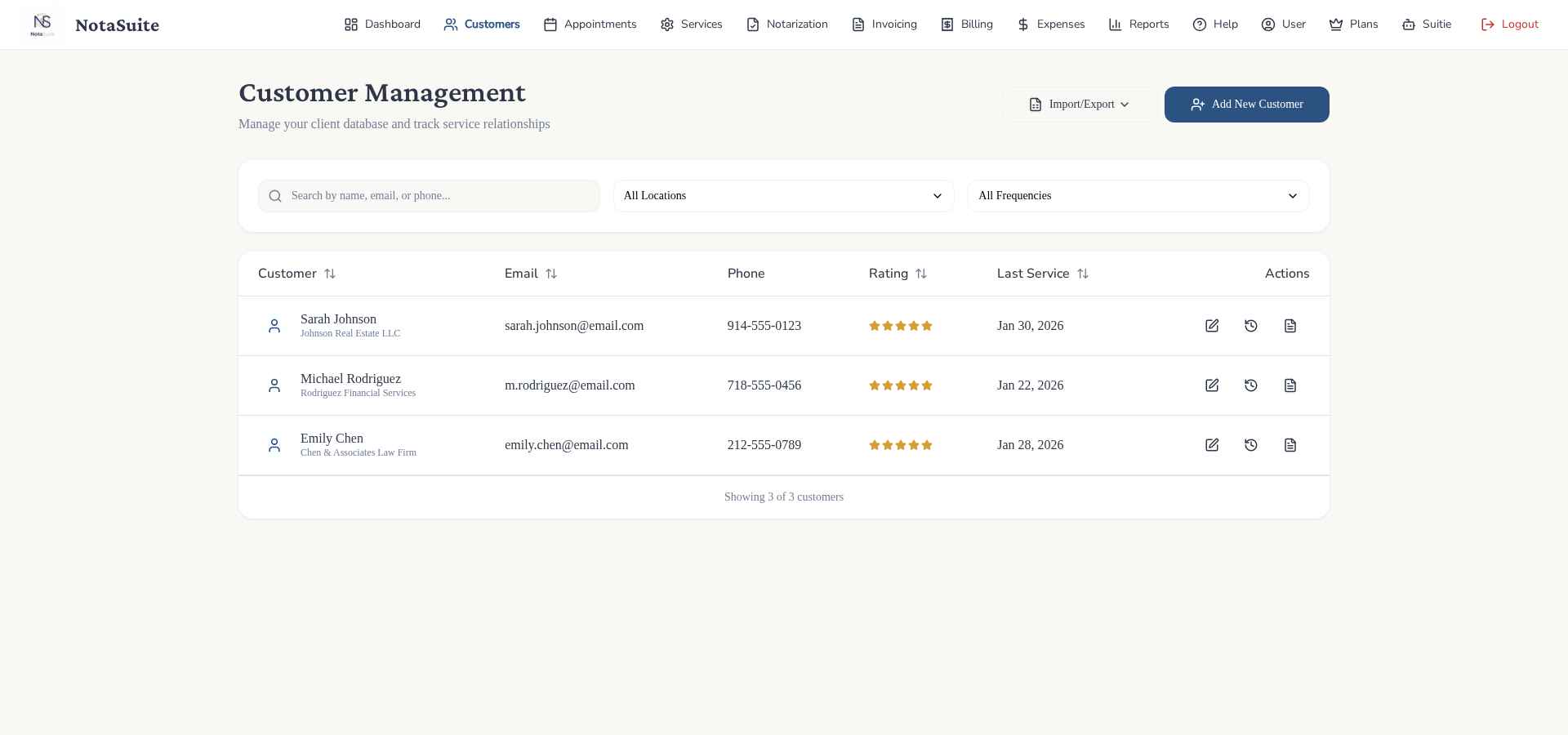Open history icon for Sarah Johnson row
1568x735 pixels.
tap(1251, 326)
